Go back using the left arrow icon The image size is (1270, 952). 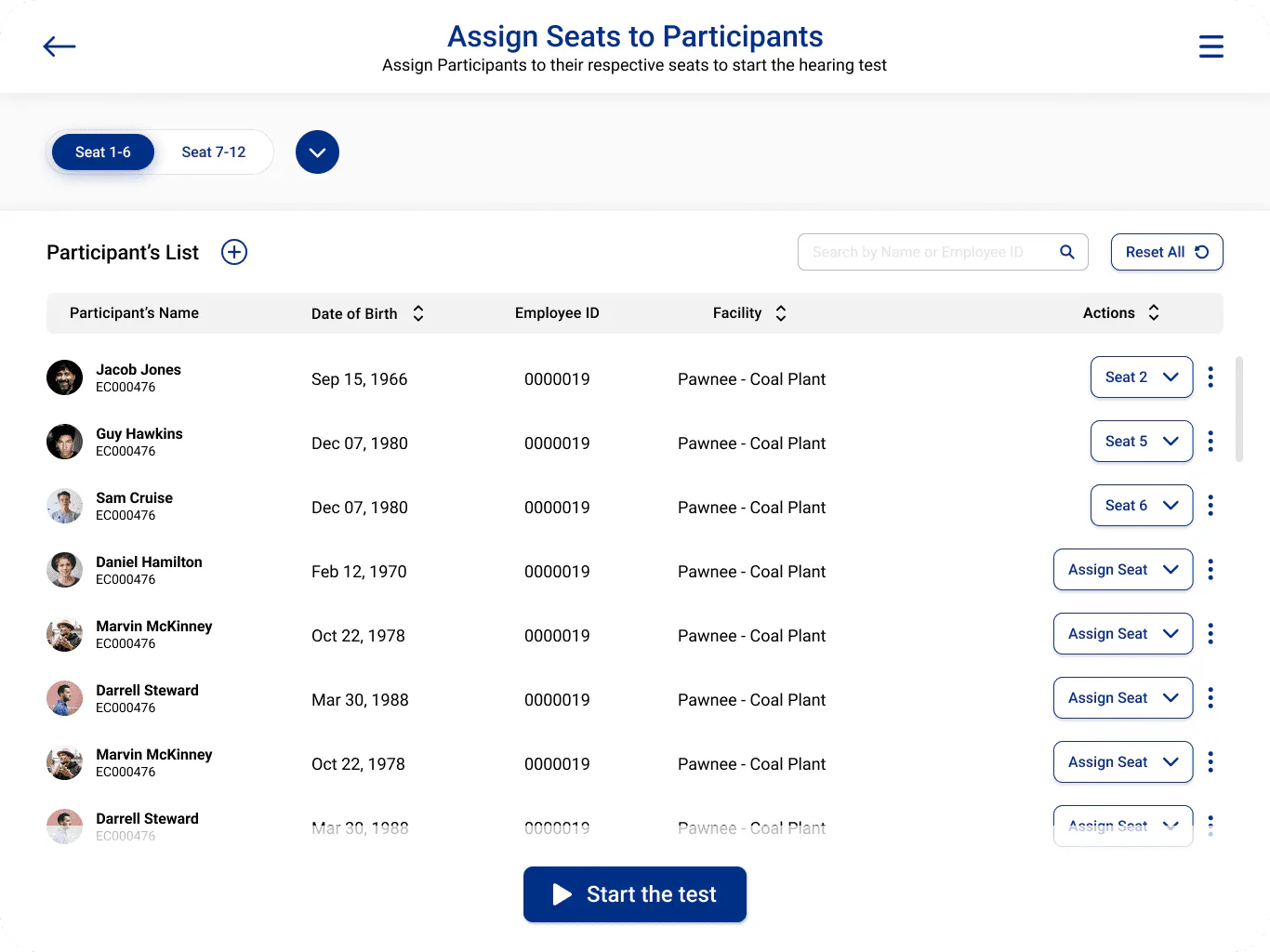click(60, 46)
